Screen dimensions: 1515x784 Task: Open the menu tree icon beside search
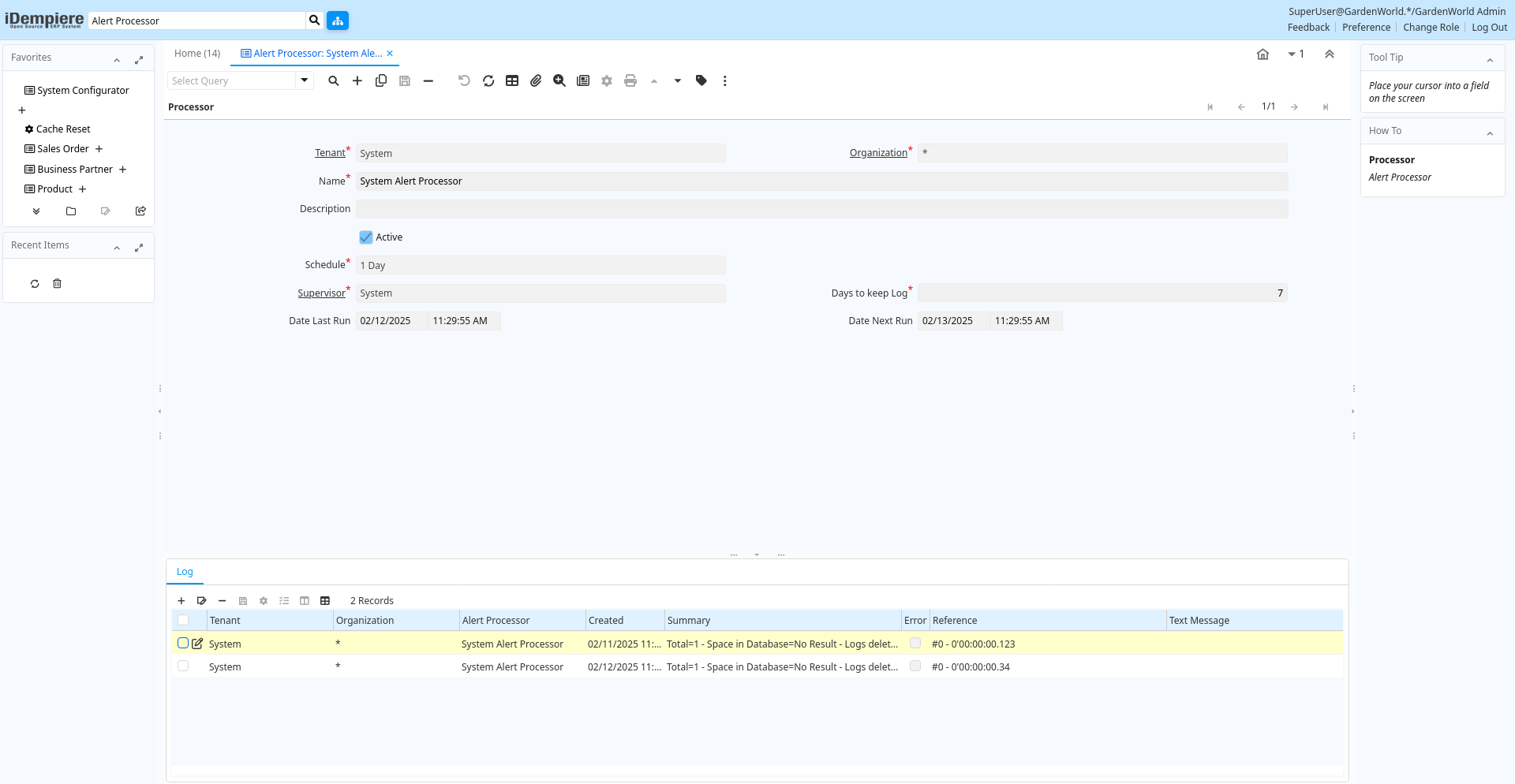(338, 21)
